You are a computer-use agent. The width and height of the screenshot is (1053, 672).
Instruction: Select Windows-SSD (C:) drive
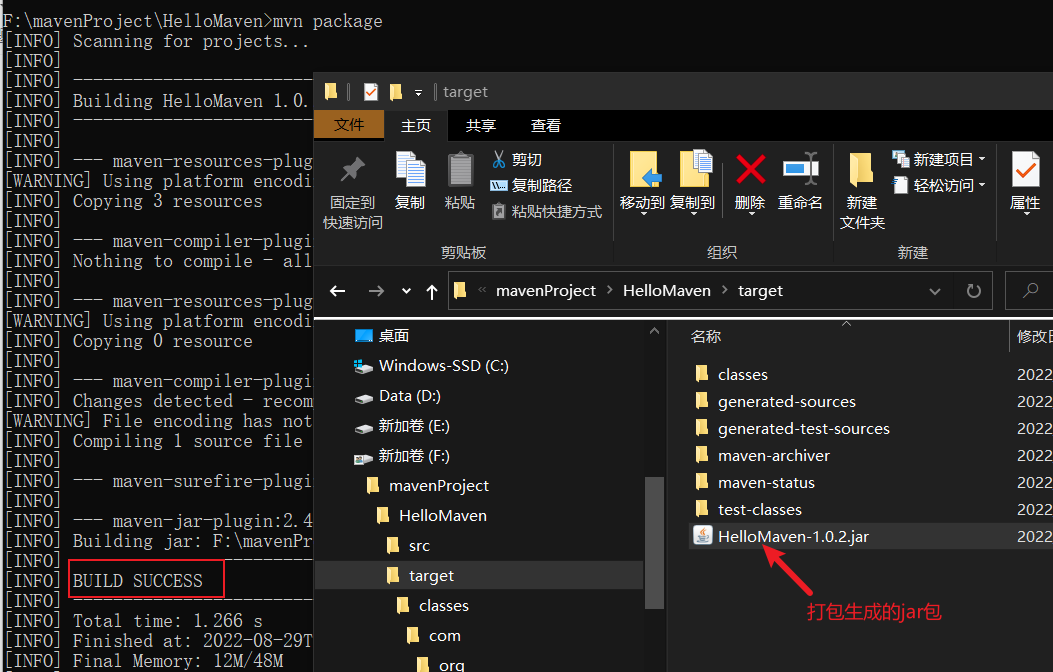pos(431,366)
